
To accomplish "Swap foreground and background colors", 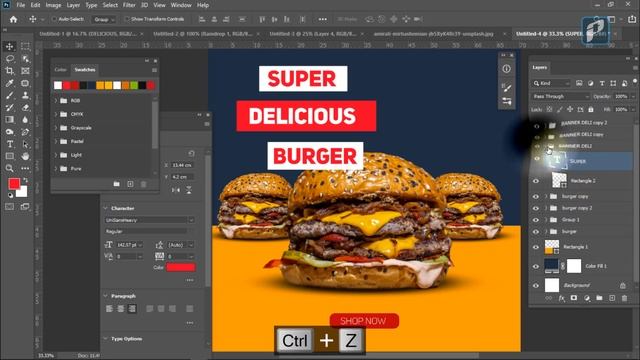I will tap(26, 180).
